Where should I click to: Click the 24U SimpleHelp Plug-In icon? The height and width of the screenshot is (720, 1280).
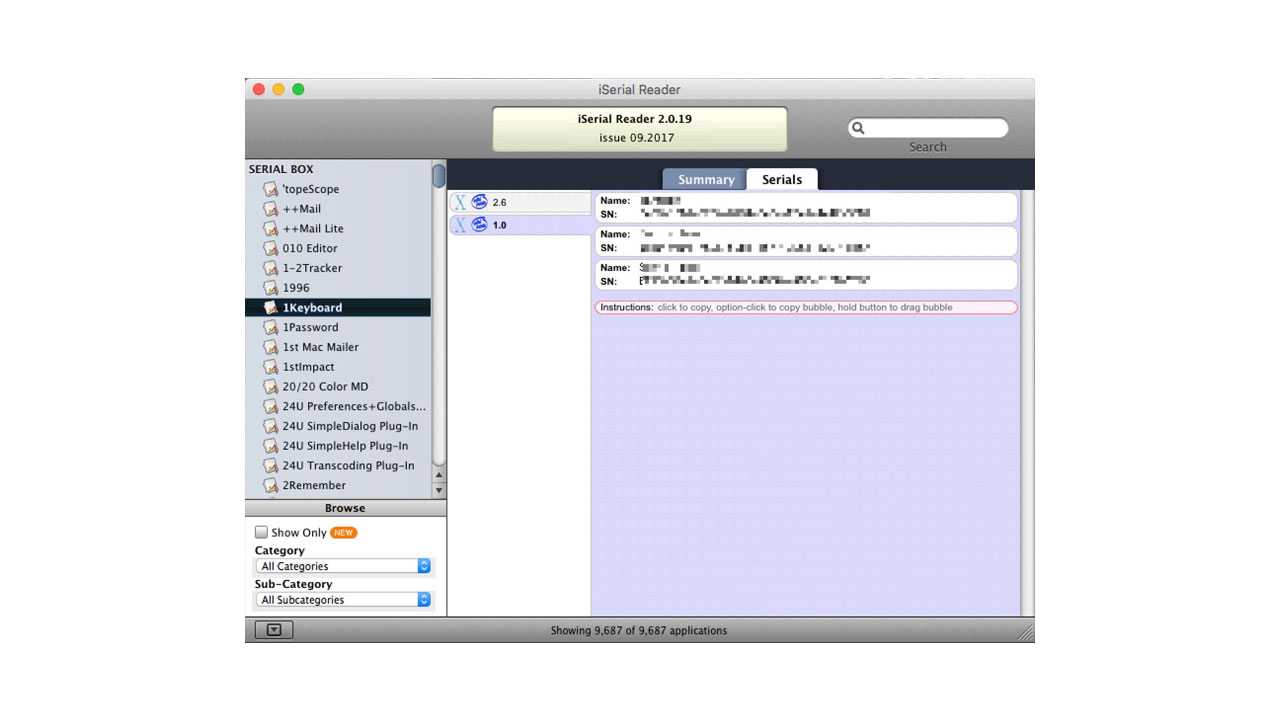(x=270, y=446)
